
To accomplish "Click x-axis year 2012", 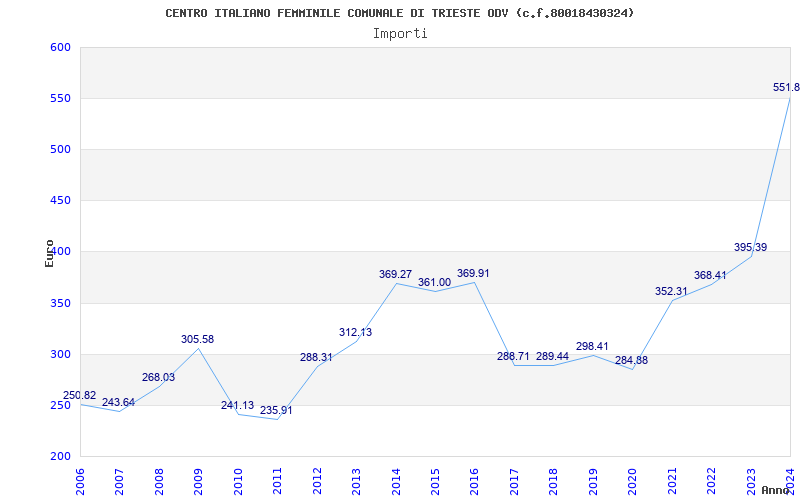I will pyautogui.click(x=317, y=481).
